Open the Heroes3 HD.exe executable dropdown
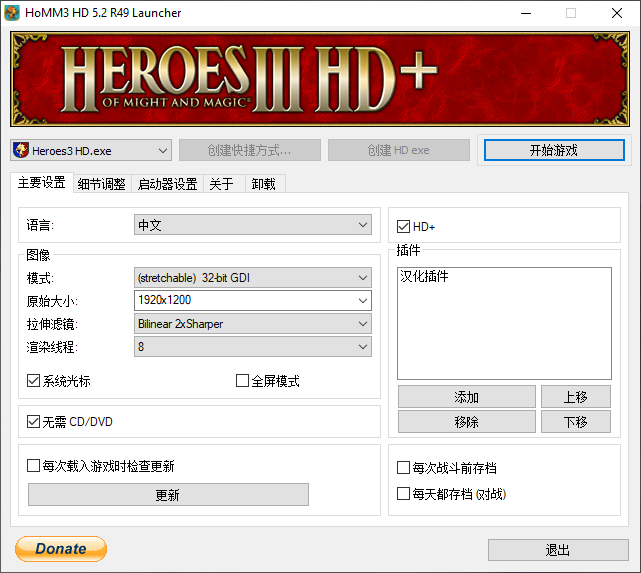 tap(91, 150)
